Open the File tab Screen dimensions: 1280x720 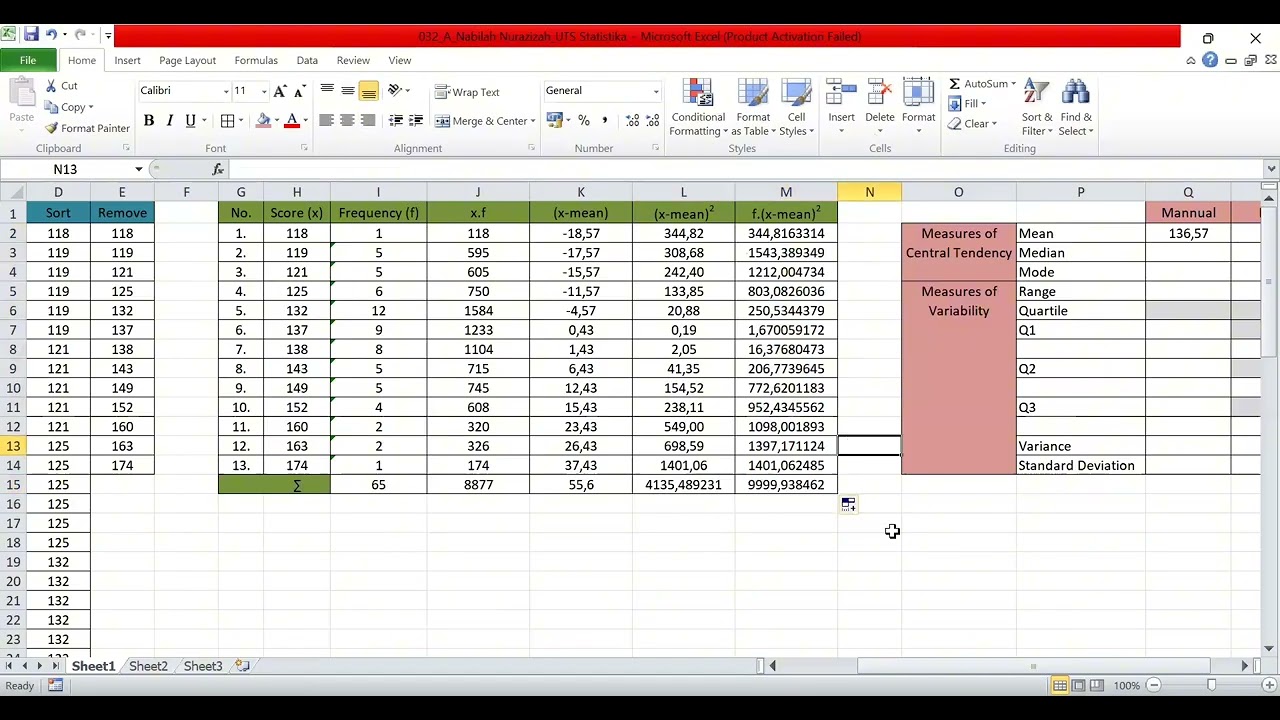(x=28, y=60)
